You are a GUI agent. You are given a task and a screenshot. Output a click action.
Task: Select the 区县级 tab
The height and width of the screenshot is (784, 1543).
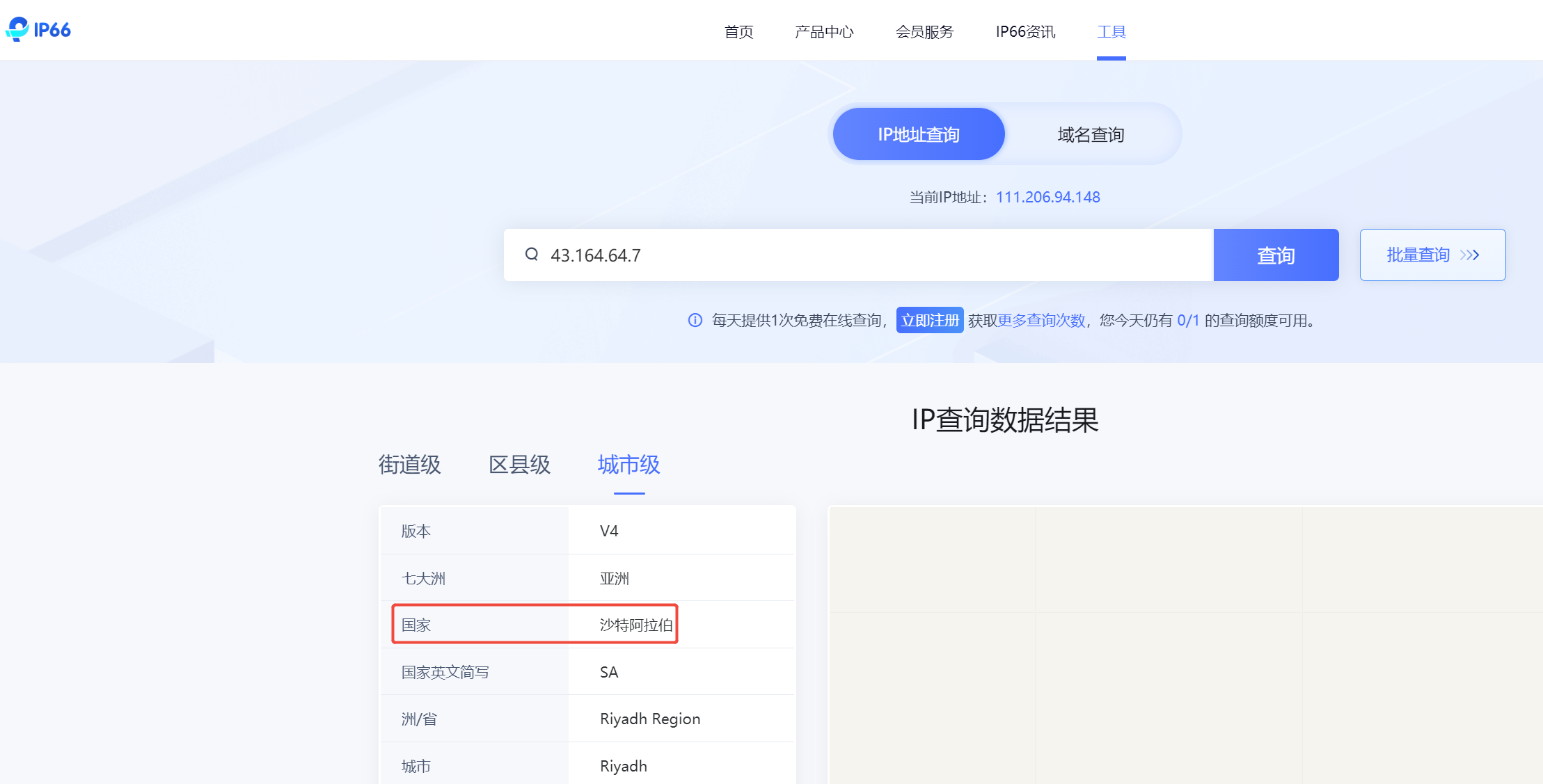[x=519, y=465]
